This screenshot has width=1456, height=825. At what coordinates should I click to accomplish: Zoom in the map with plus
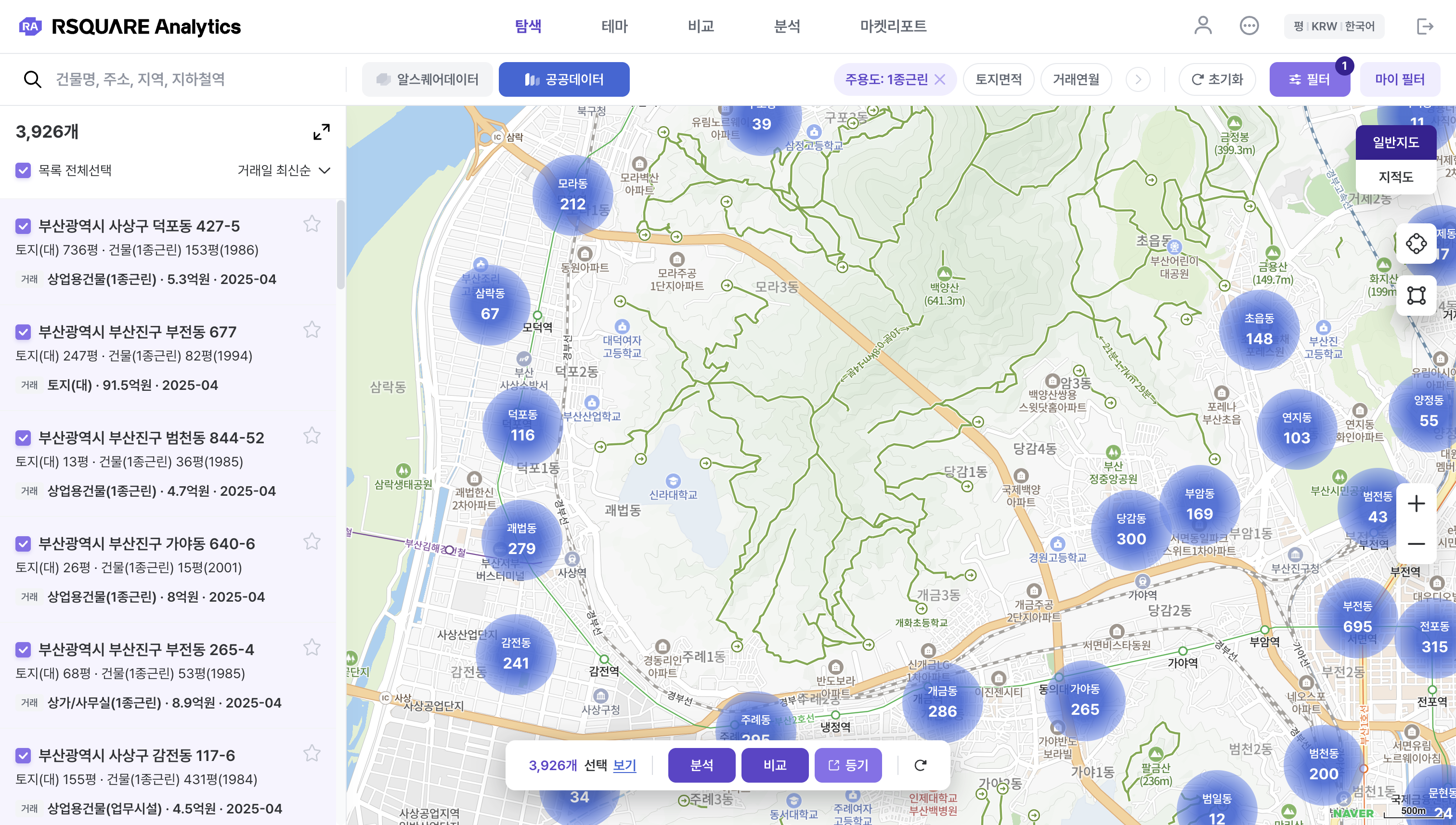pyautogui.click(x=1416, y=504)
